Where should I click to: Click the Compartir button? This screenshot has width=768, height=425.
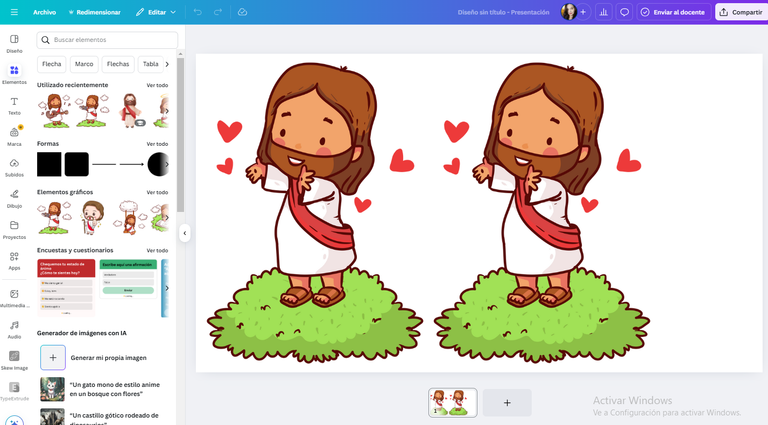pyautogui.click(x=742, y=12)
